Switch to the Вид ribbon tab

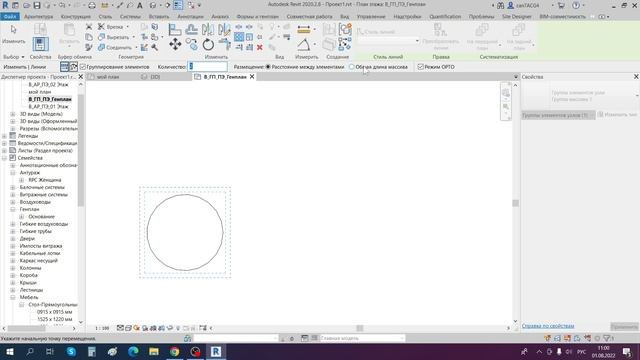[x=344, y=17]
